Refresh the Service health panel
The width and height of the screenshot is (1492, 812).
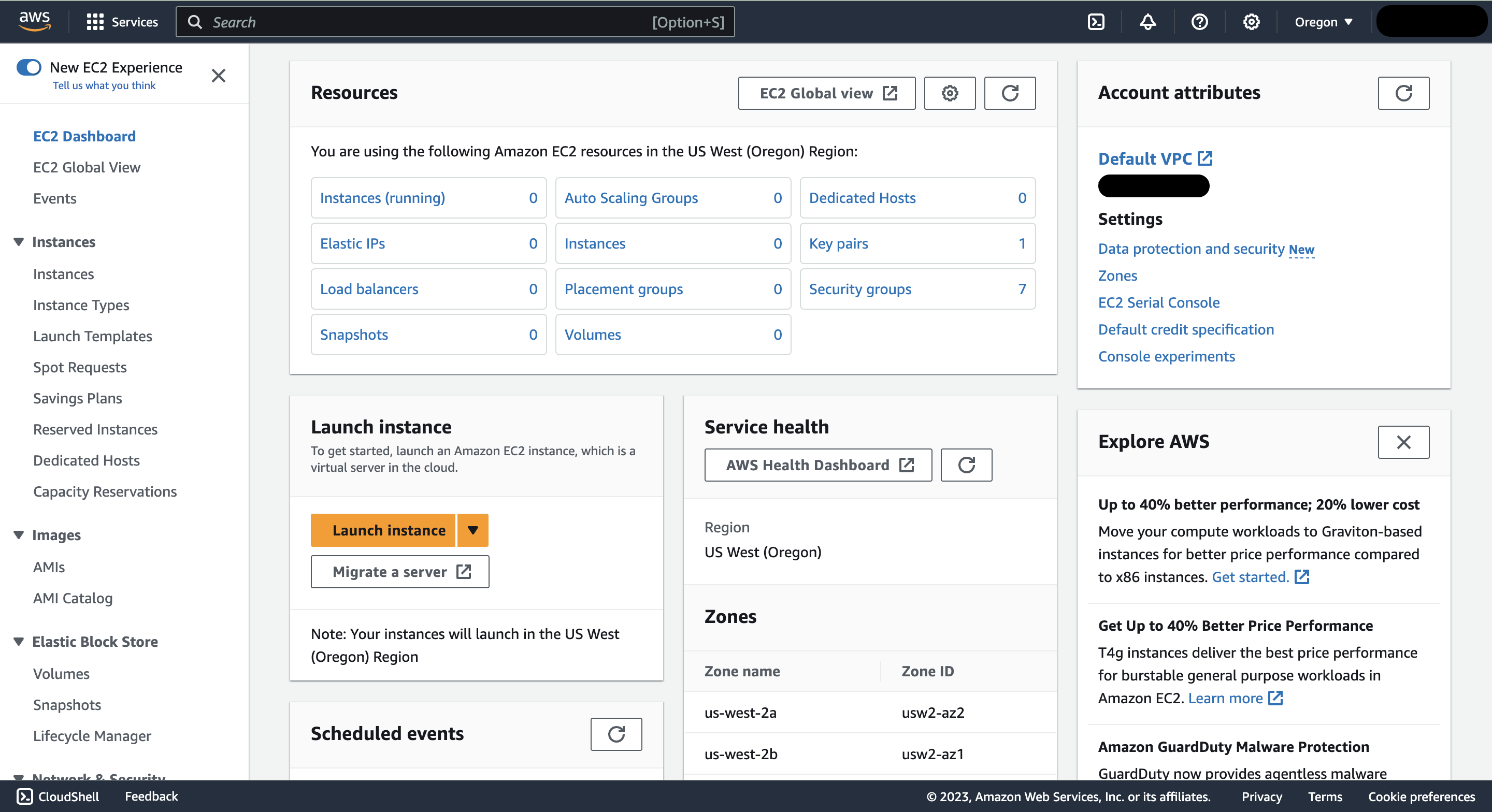(x=966, y=465)
